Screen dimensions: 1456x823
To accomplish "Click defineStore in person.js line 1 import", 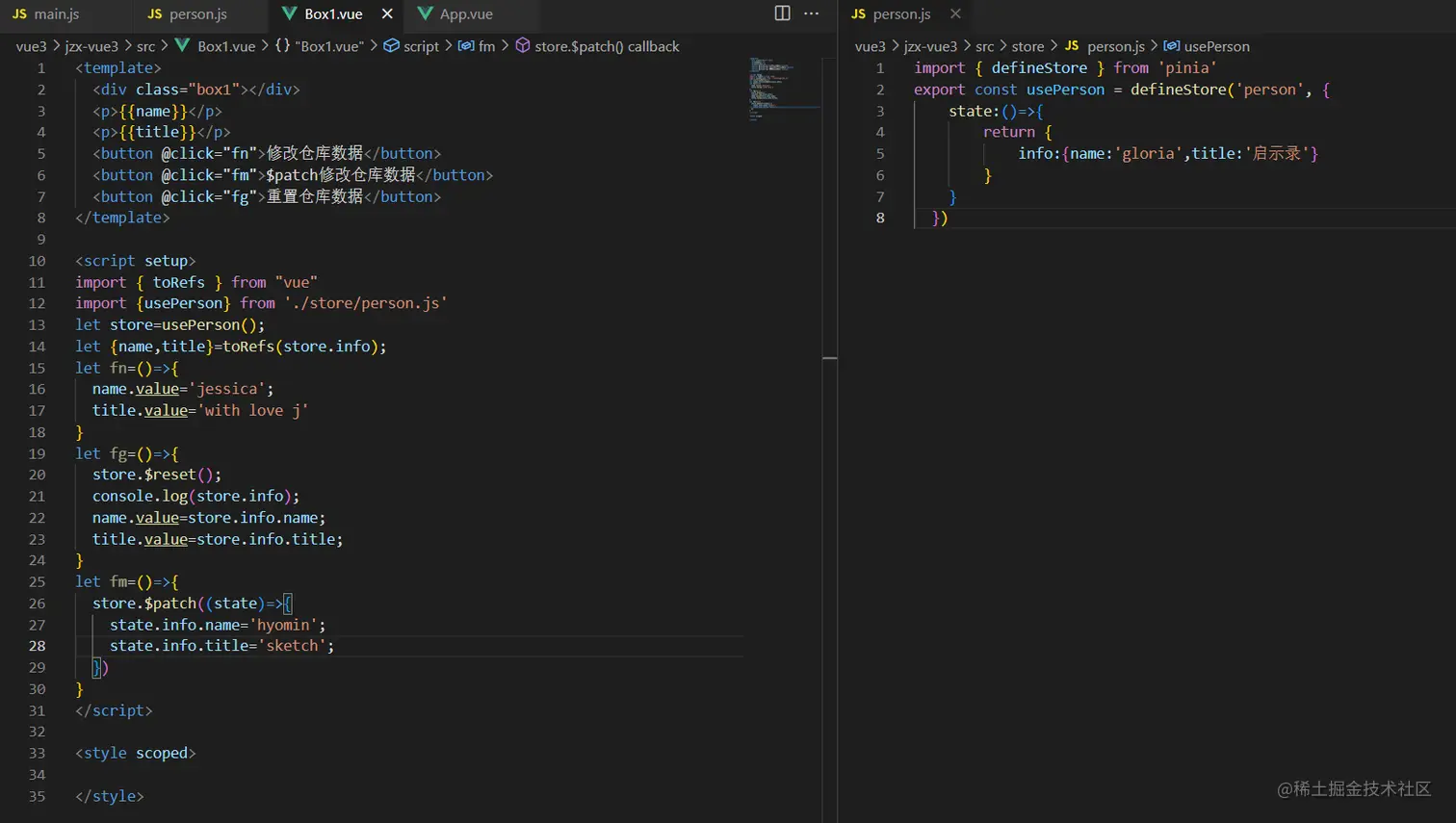I will [1039, 67].
